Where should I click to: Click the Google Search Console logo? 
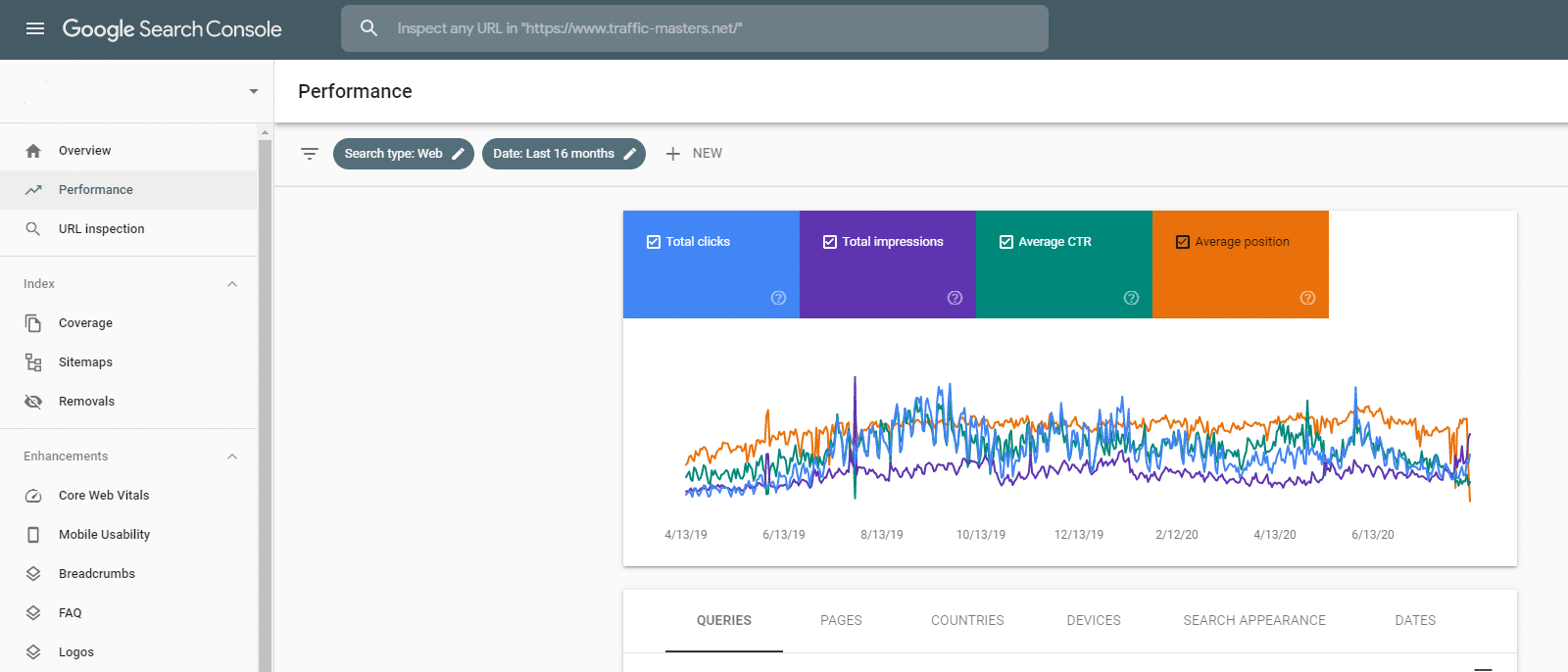[x=172, y=29]
